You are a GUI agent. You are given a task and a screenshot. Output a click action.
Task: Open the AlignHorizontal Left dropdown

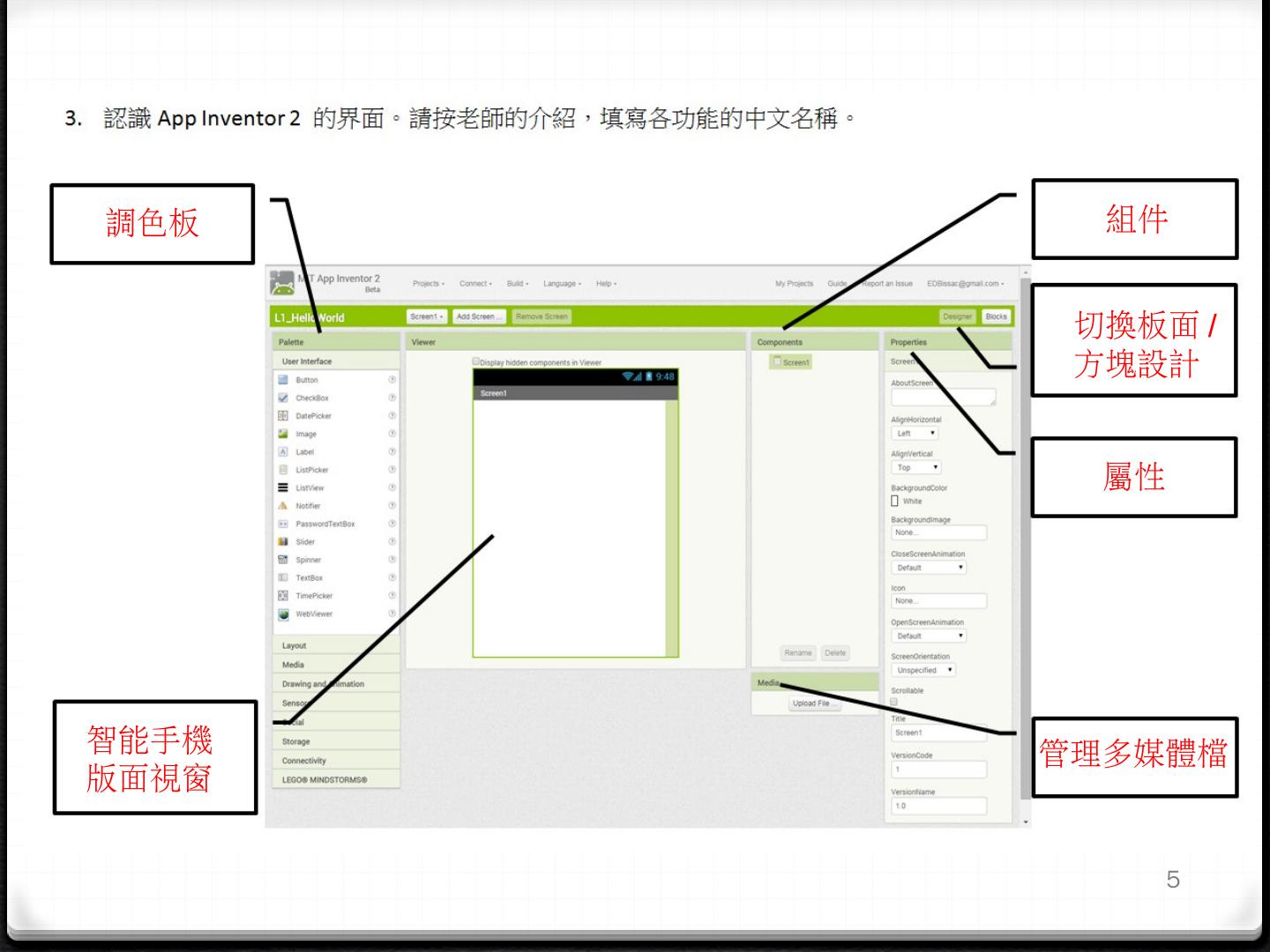click(915, 434)
